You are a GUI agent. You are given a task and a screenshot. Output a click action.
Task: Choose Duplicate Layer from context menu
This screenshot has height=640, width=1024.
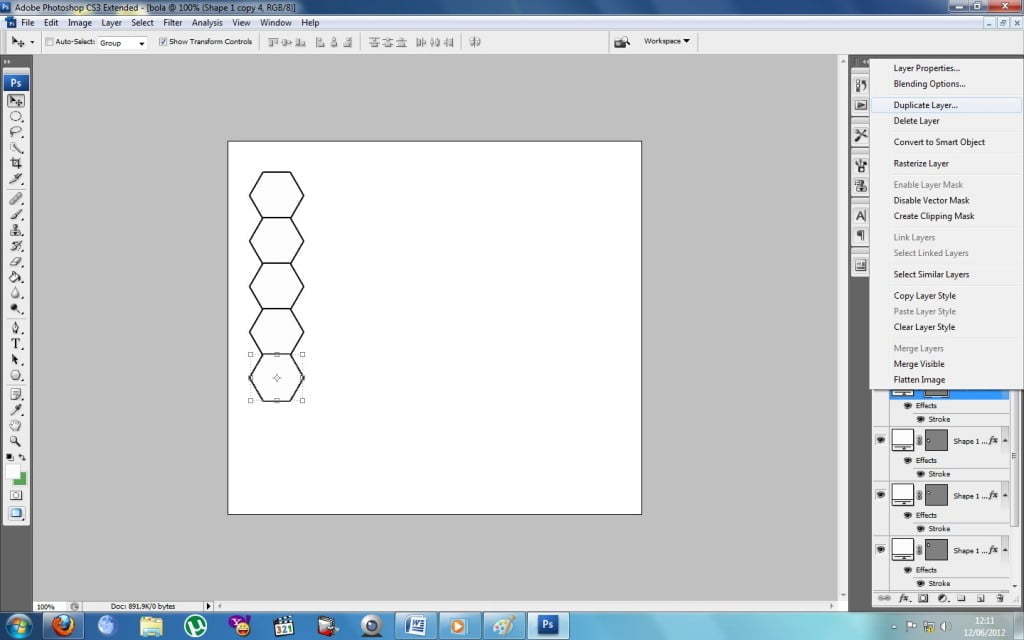coord(925,105)
